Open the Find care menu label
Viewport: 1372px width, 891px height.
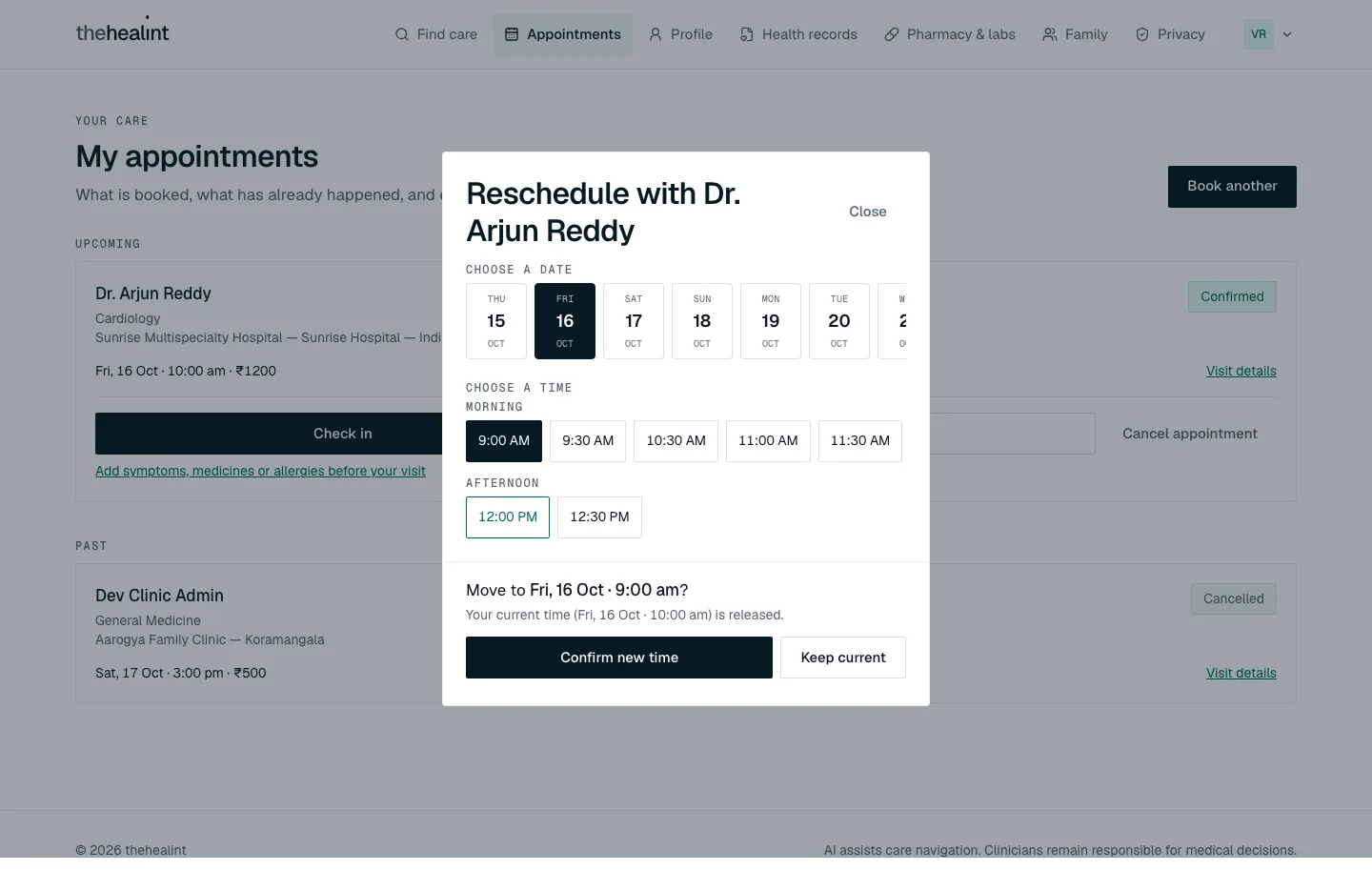pos(447,34)
